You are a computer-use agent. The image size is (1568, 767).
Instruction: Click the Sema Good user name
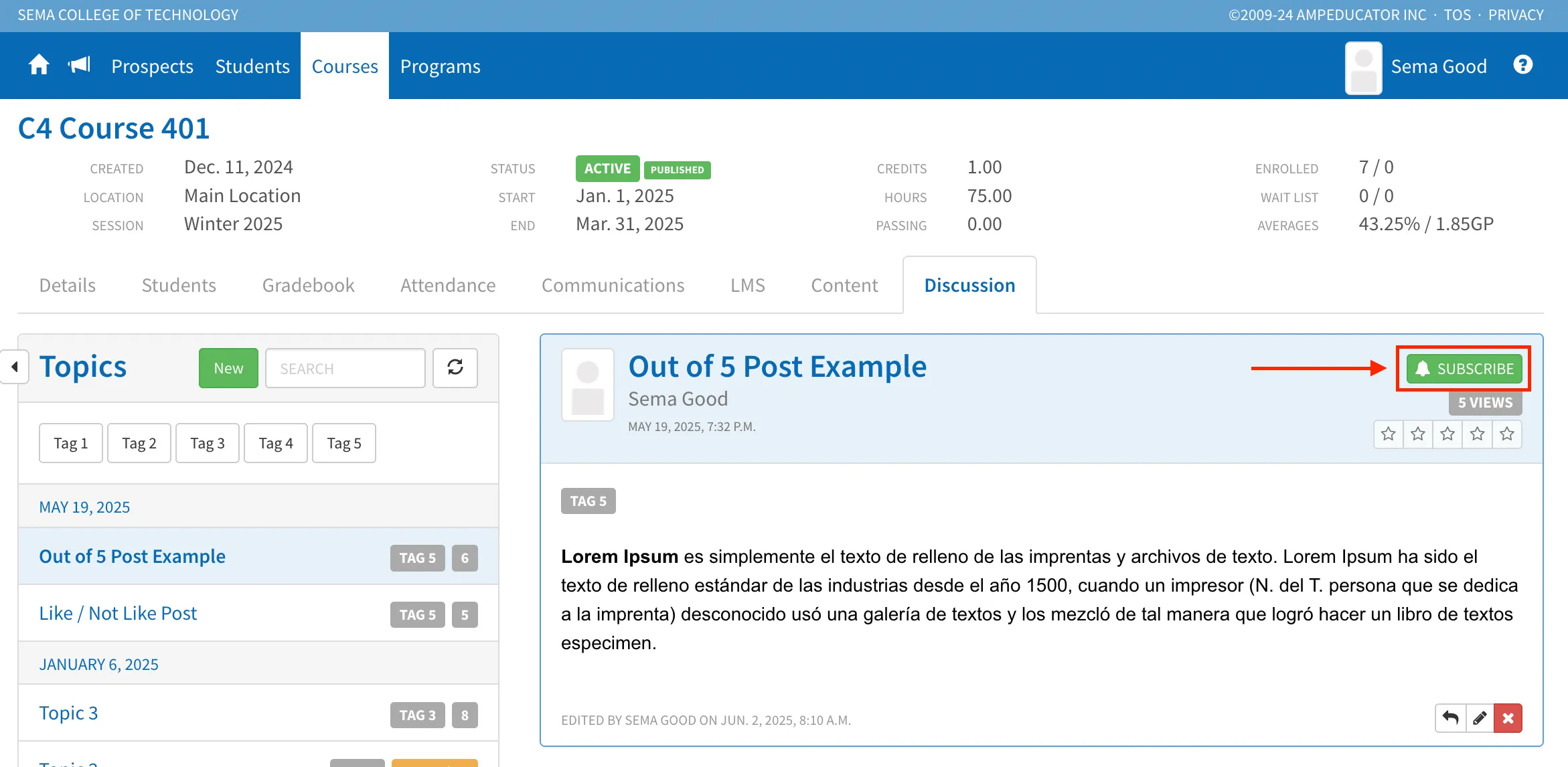tap(1439, 66)
